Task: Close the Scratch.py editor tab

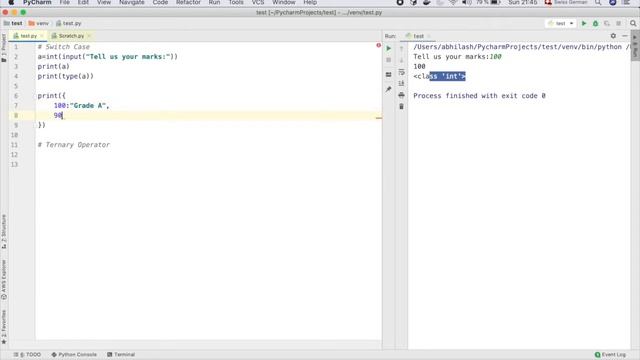Action: tap(89, 36)
